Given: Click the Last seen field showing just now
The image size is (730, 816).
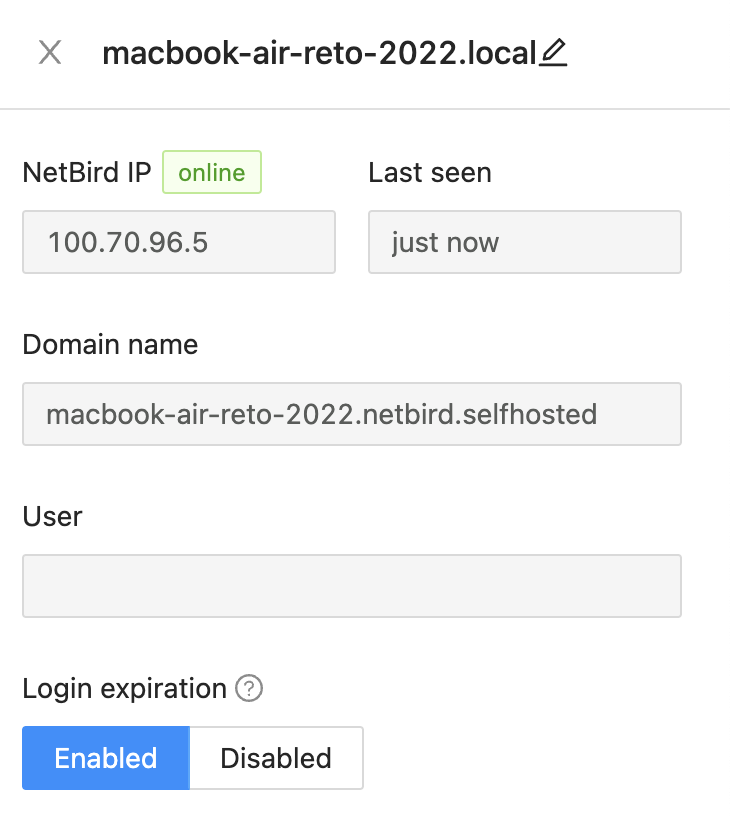Looking at the screenshot, I should click(x=524, y=242).
